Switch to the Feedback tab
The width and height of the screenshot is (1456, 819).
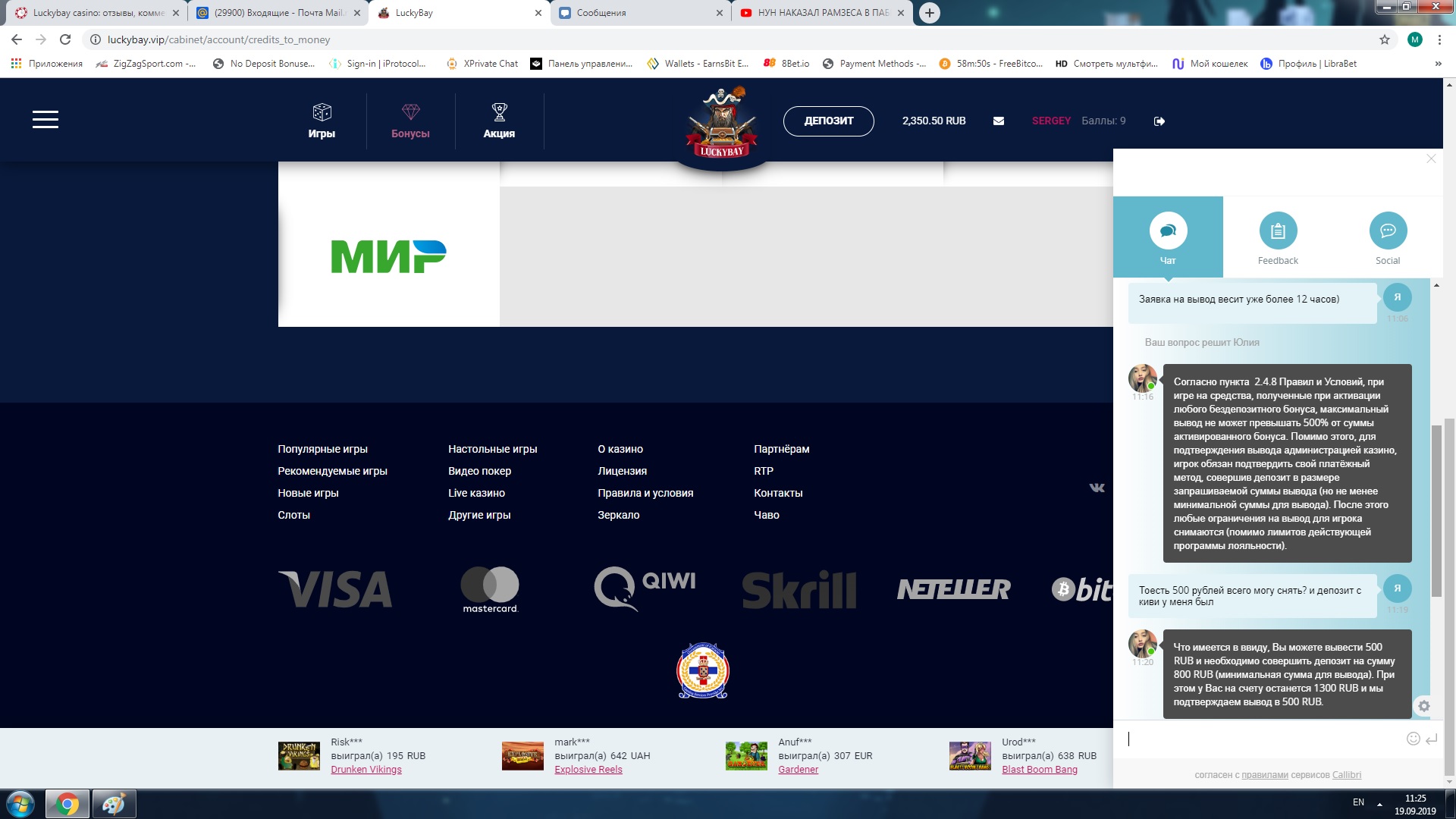click(x=1278, y=237)
